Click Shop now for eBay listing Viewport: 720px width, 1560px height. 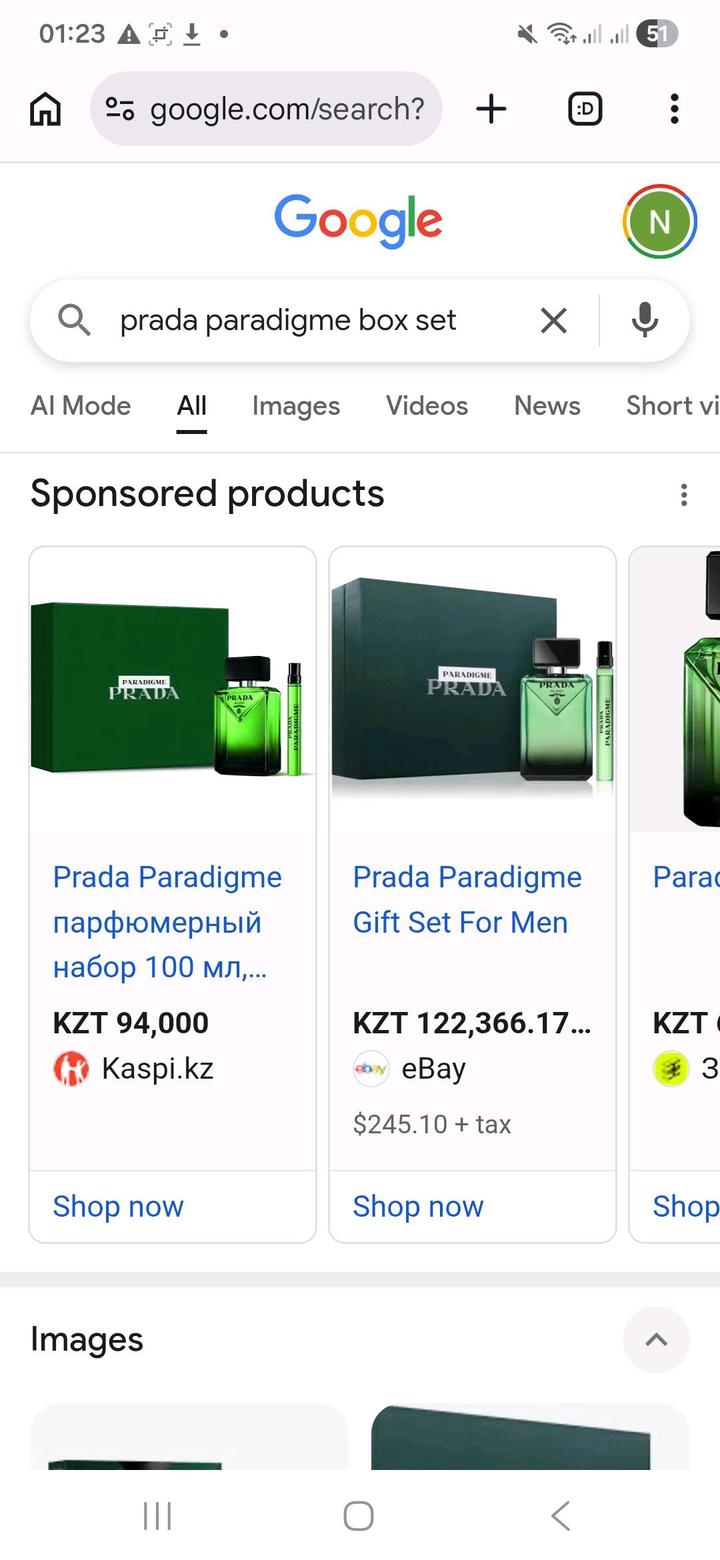[418, 1206]
